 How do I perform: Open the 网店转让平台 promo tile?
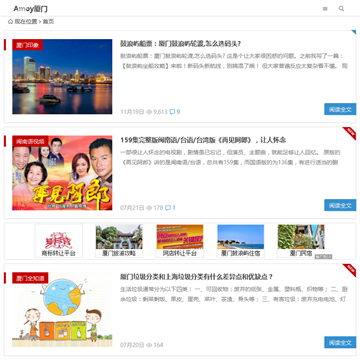[180, 241]
